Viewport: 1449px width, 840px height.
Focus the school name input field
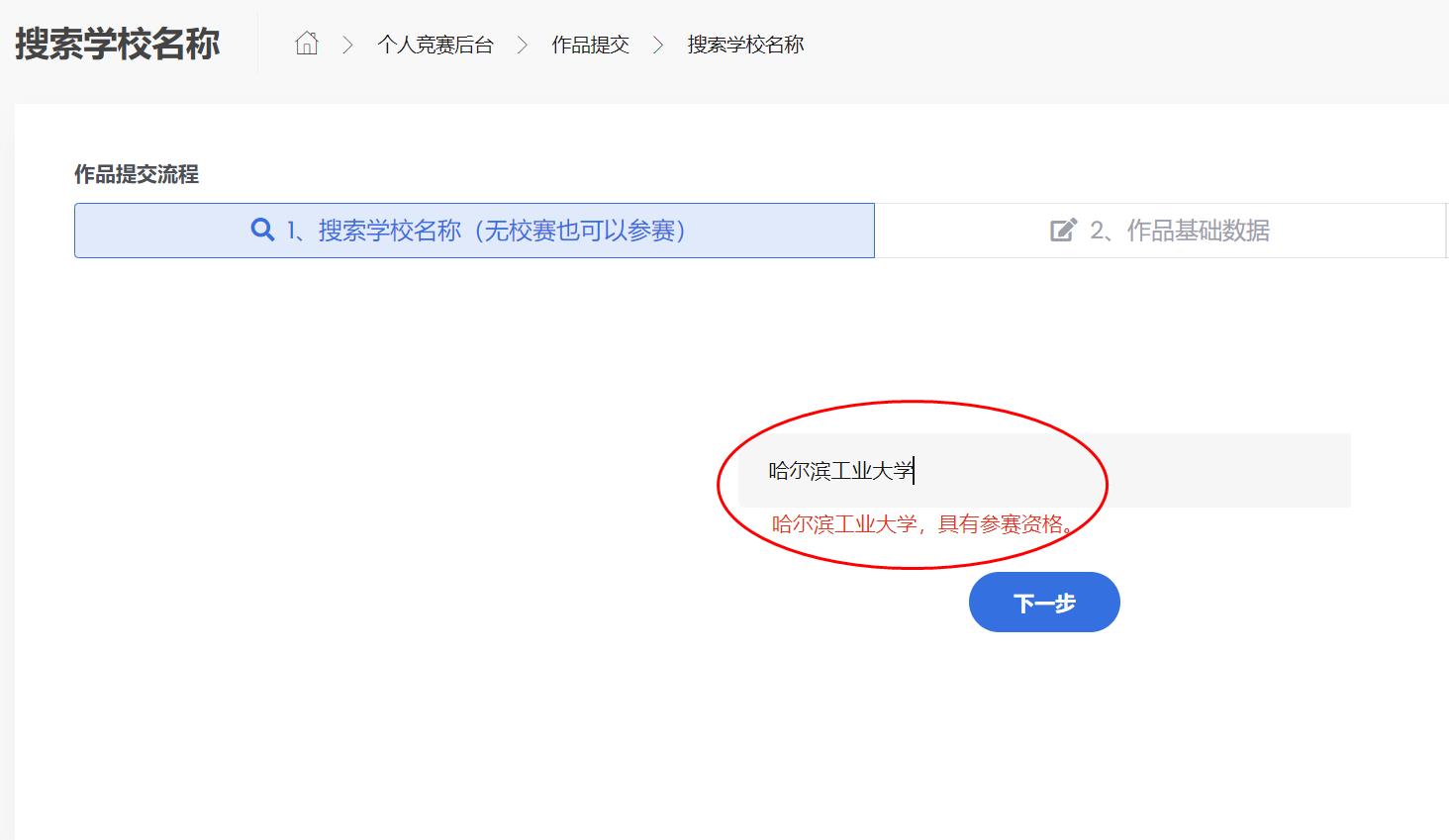click(1044, 471)
